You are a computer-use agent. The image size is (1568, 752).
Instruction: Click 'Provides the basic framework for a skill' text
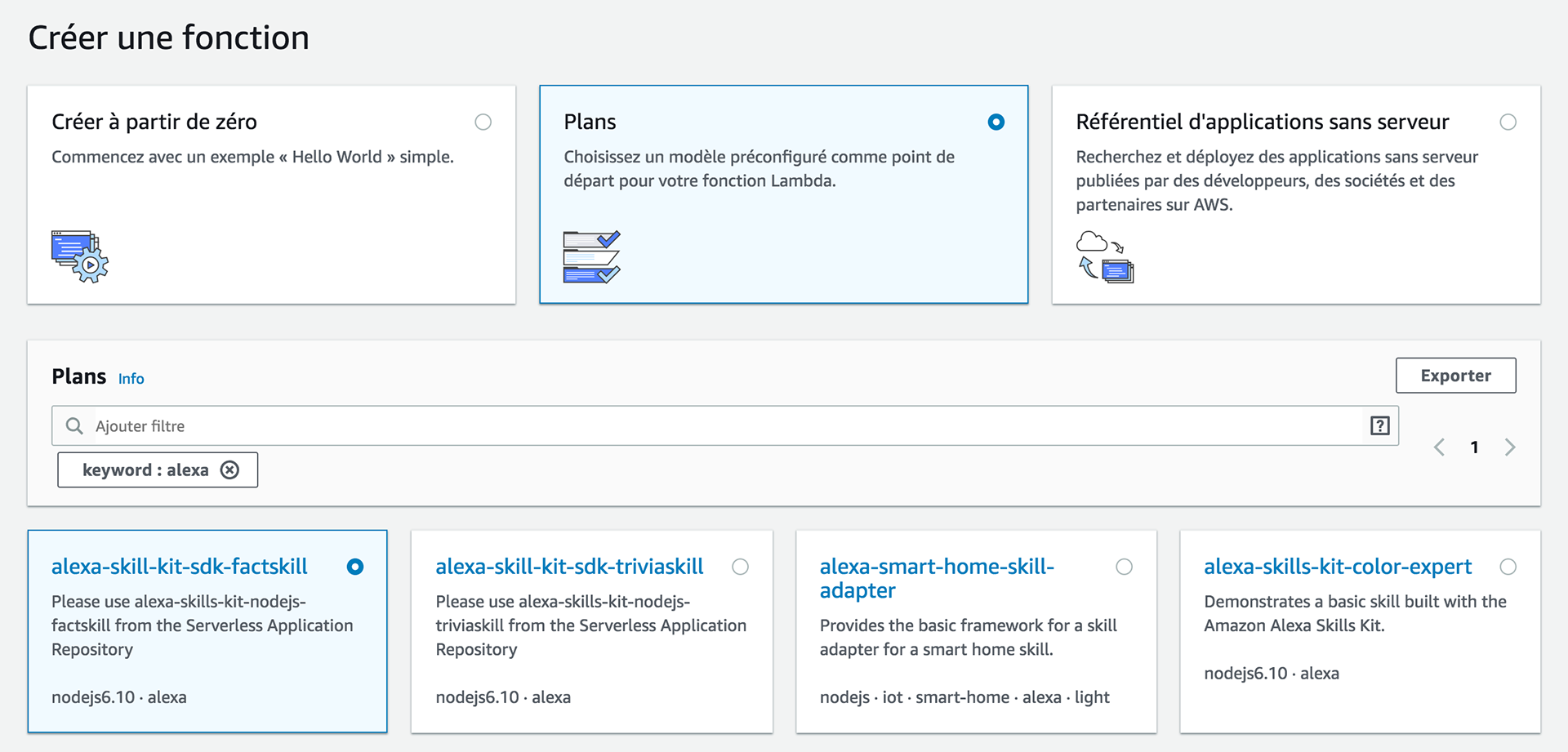click(969, 638)
